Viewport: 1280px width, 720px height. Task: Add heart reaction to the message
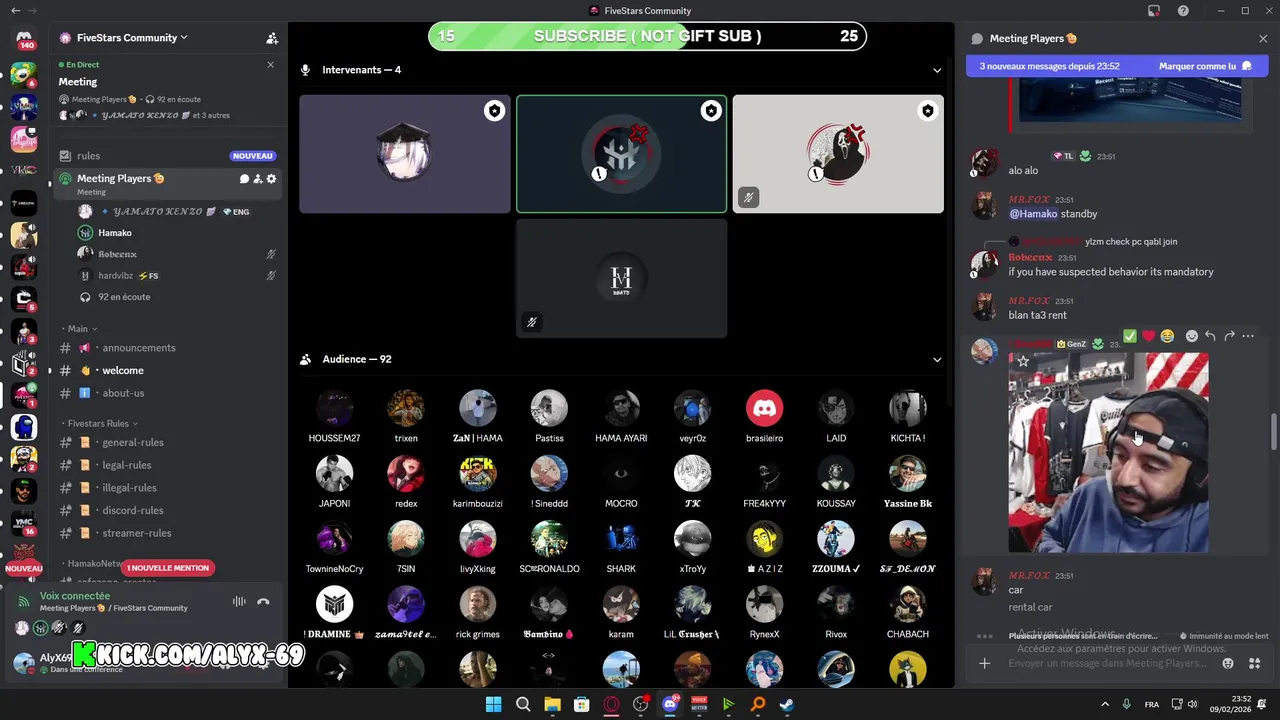pos(1148,336)
